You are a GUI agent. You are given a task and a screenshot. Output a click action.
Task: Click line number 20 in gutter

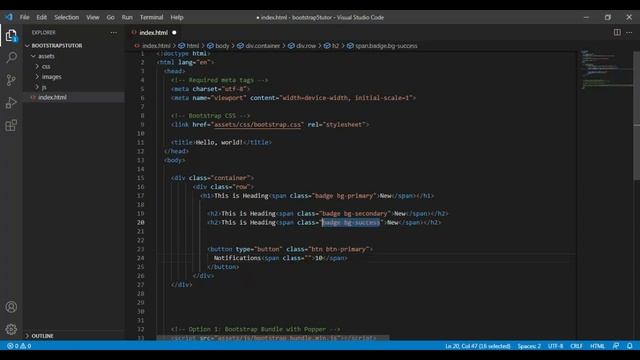[140, 222]
